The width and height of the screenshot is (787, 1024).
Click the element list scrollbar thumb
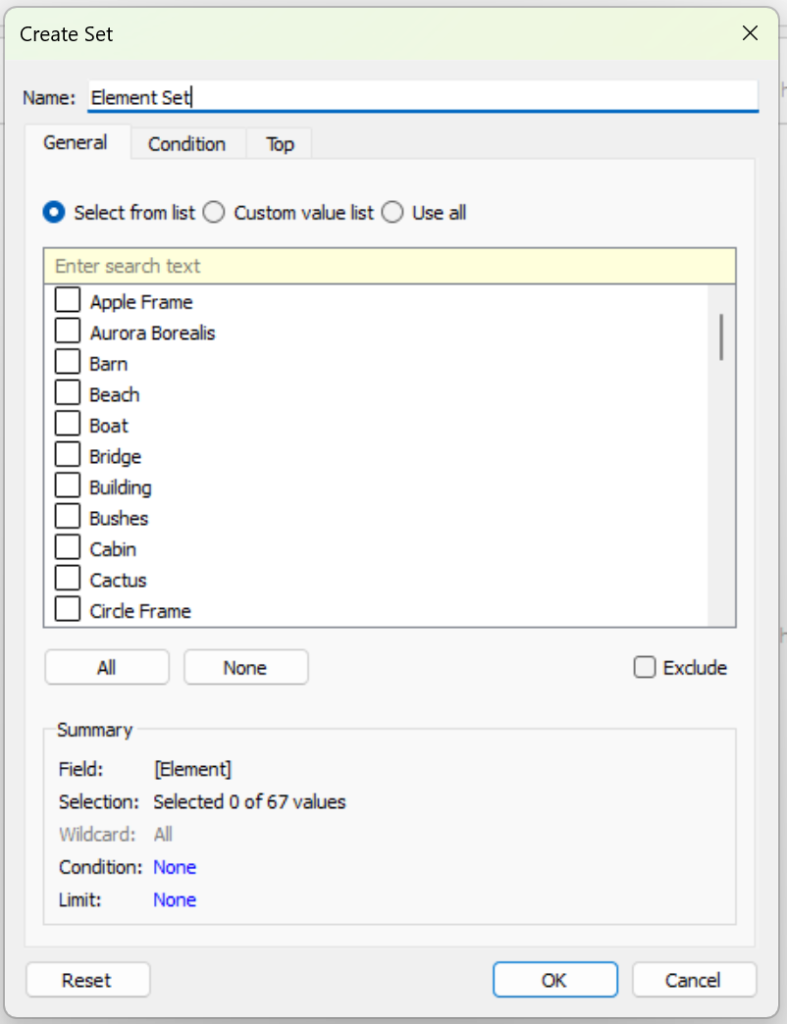[721, 337]
